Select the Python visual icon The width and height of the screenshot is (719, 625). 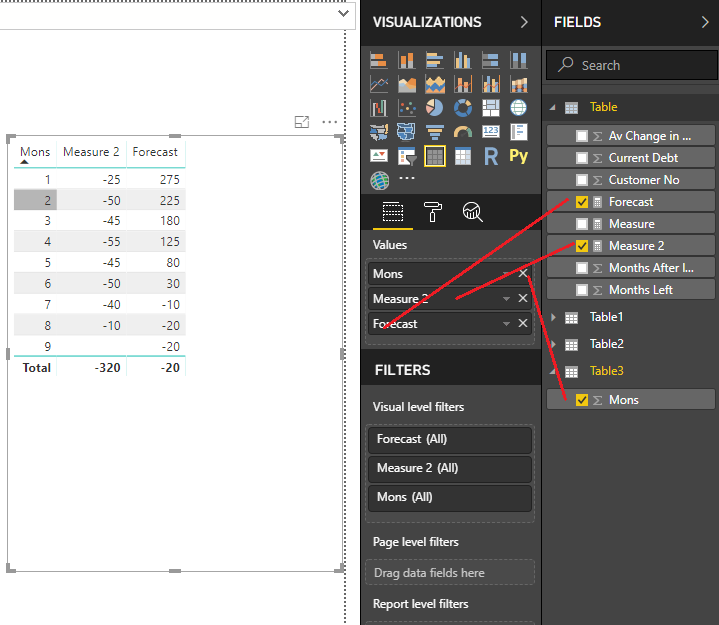[x=519, y=156]
